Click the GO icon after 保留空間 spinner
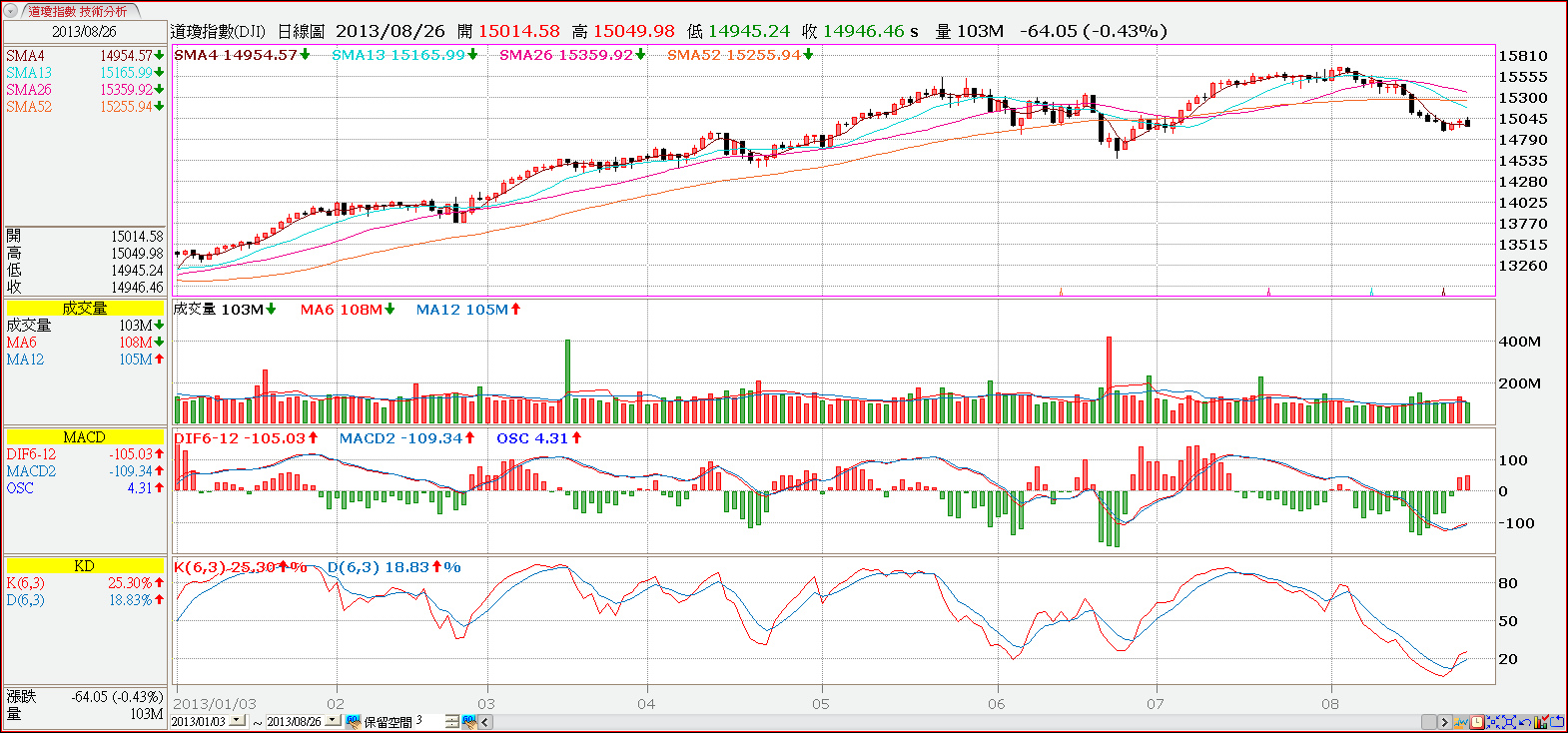Viewport: 1568px width, 733px height. [468, 721]
